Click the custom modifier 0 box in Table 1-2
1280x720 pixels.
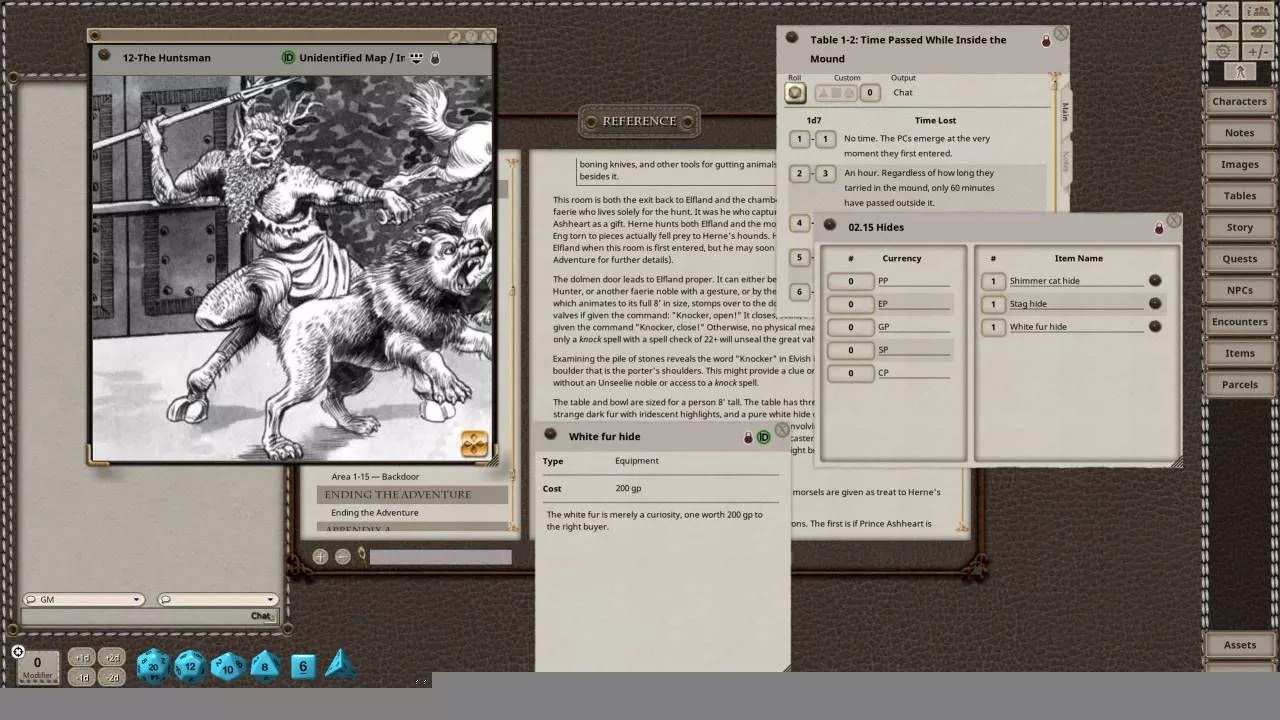coord(870,93)
